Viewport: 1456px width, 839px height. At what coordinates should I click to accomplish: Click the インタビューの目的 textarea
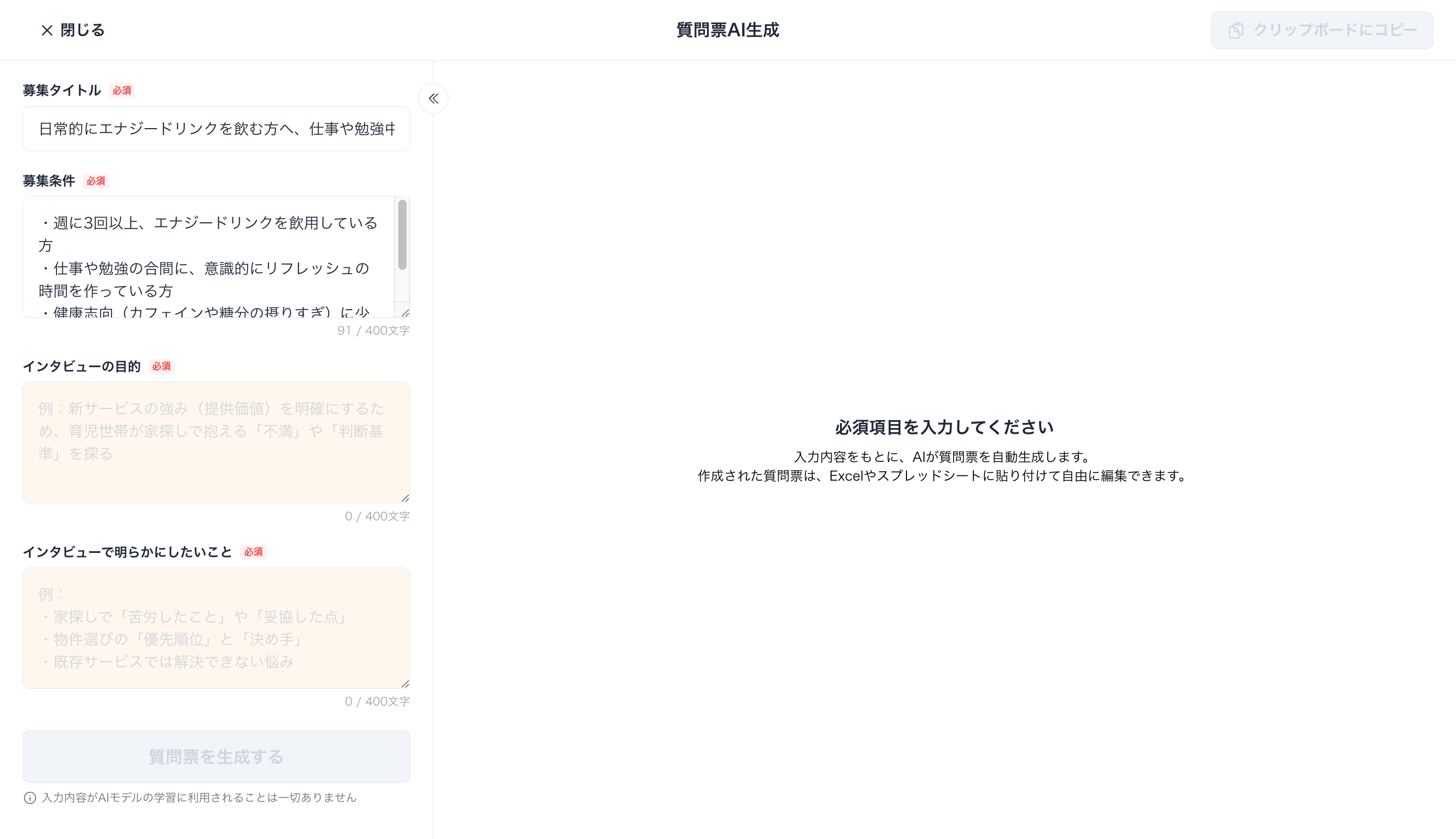click(216, 442)
